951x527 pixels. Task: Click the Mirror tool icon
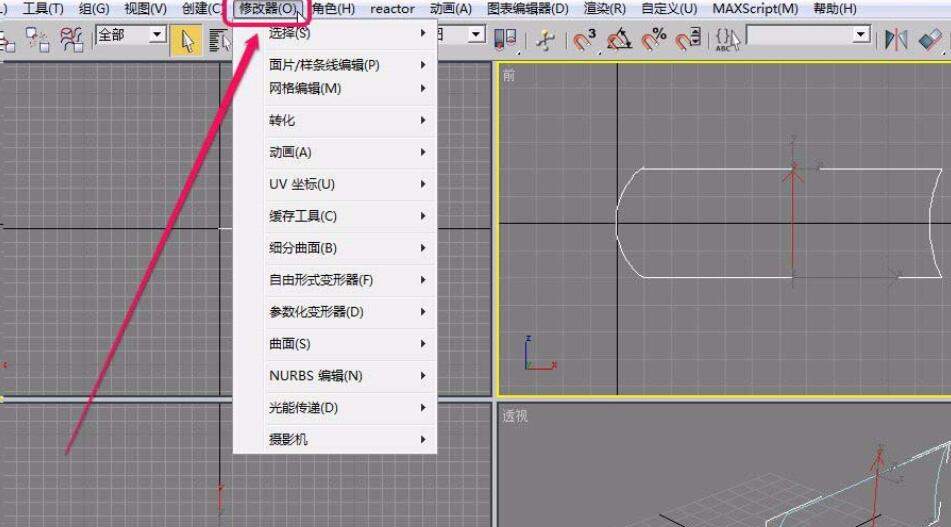896,40
